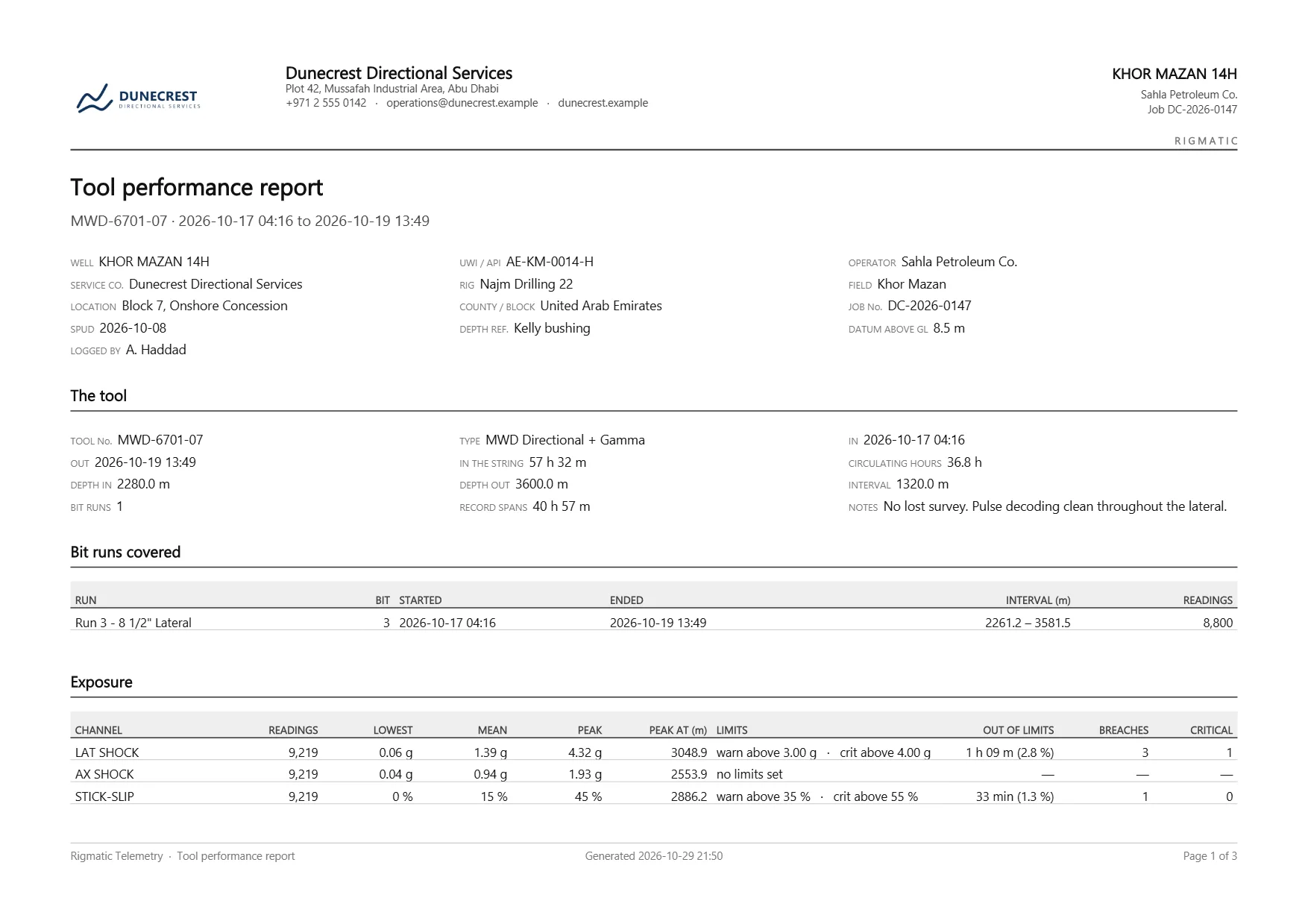
Task: Select the interval 2261.2 – 3581.5 cell
Action: (x=1028, y=623)
